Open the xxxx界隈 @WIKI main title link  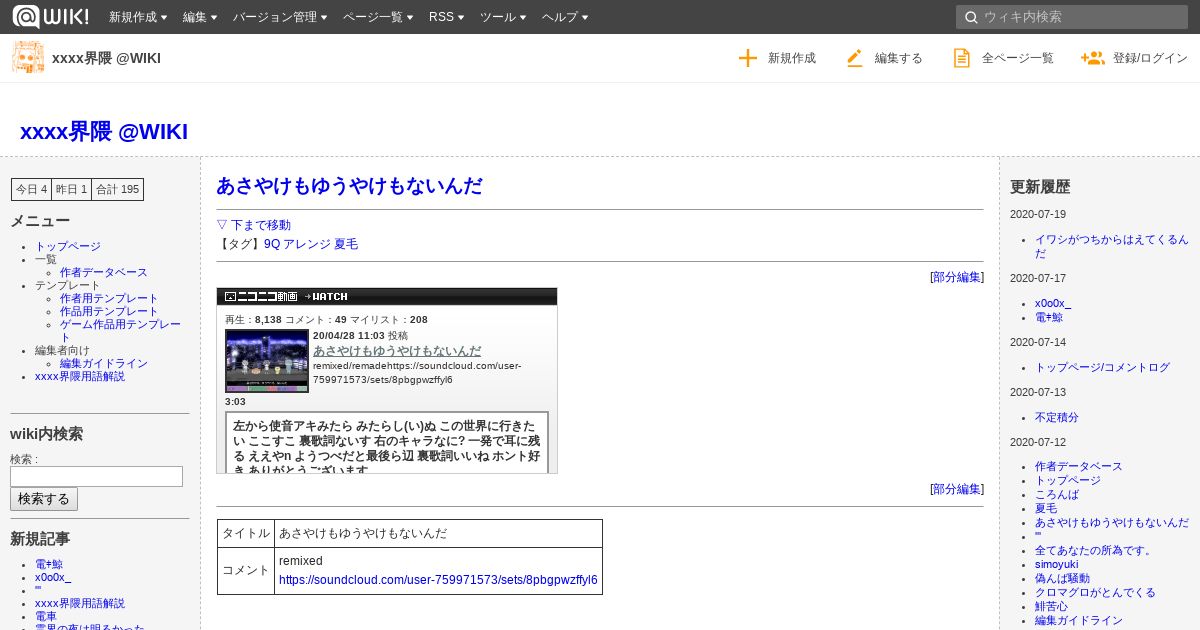(x=104, y=132)
